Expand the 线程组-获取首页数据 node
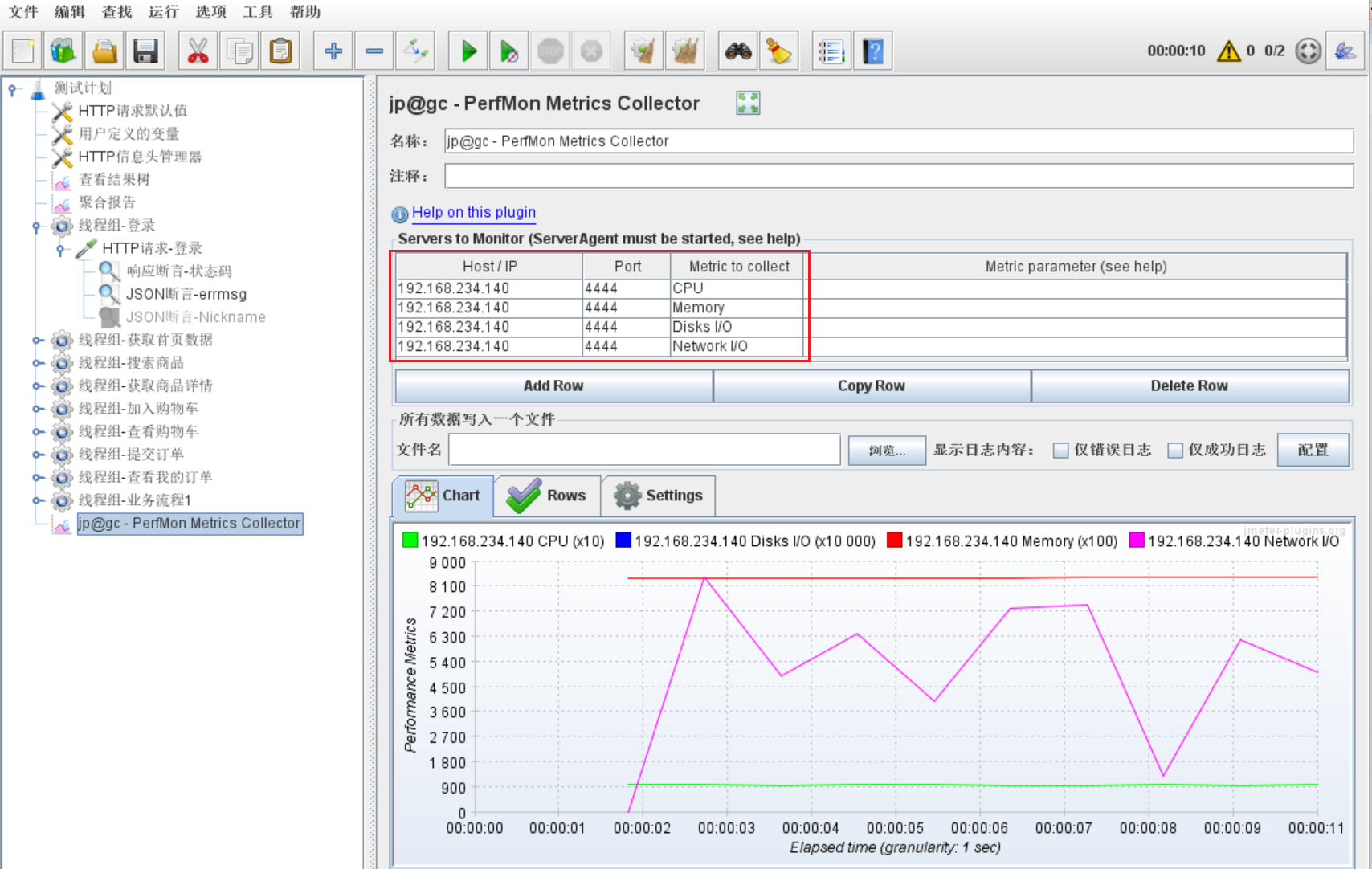This screenshot has height=869, width=1372. point(37,341)
